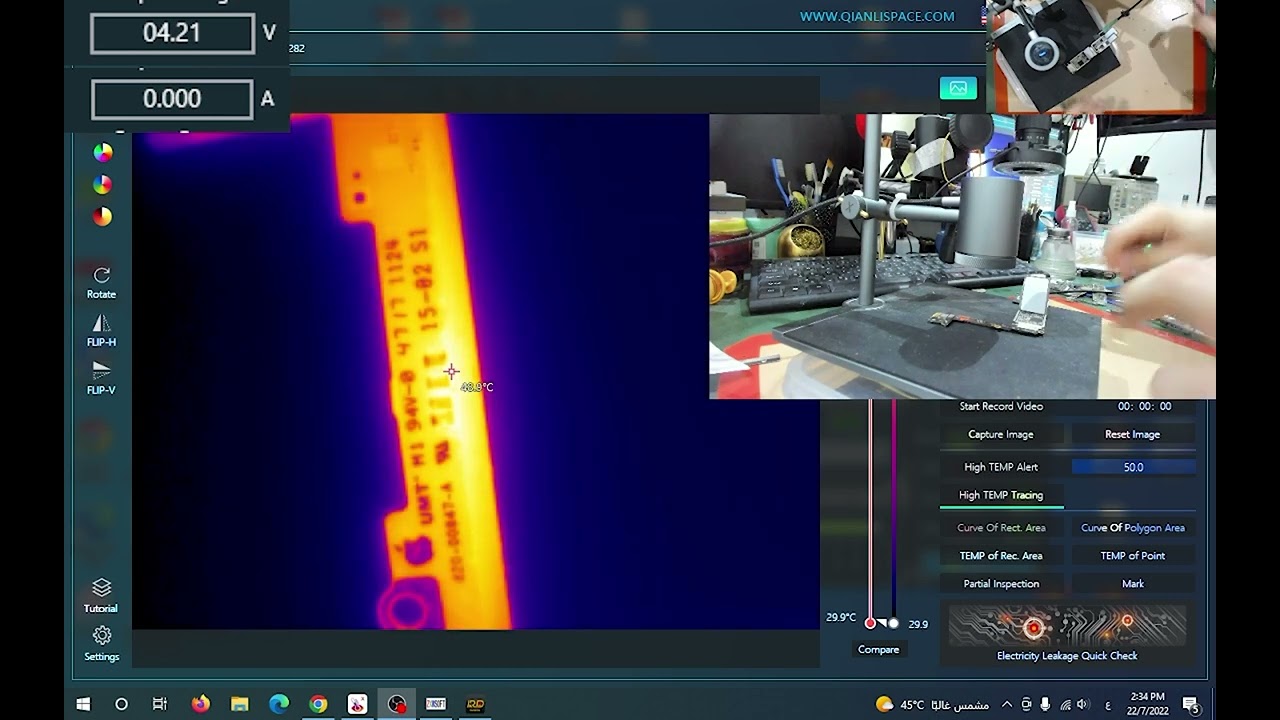Image resolution: width=1280 pixels, height=720 pixels.
Task: Click the microphone tray icon
Action: pos(1045,704)
